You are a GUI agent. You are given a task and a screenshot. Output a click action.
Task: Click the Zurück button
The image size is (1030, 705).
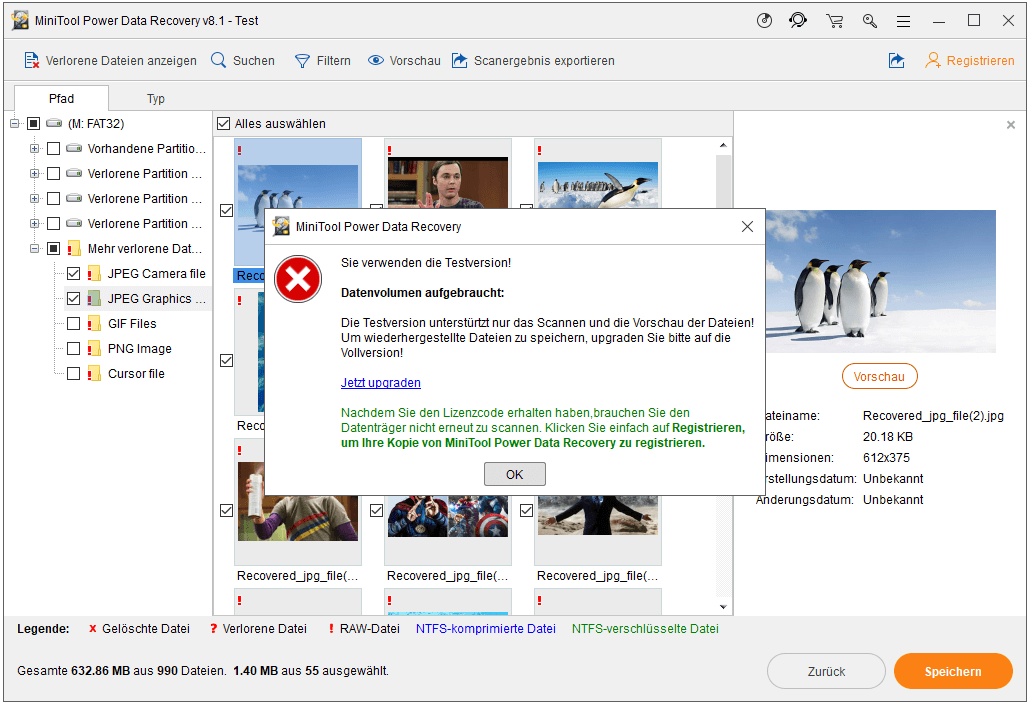[x=826, y=671]
